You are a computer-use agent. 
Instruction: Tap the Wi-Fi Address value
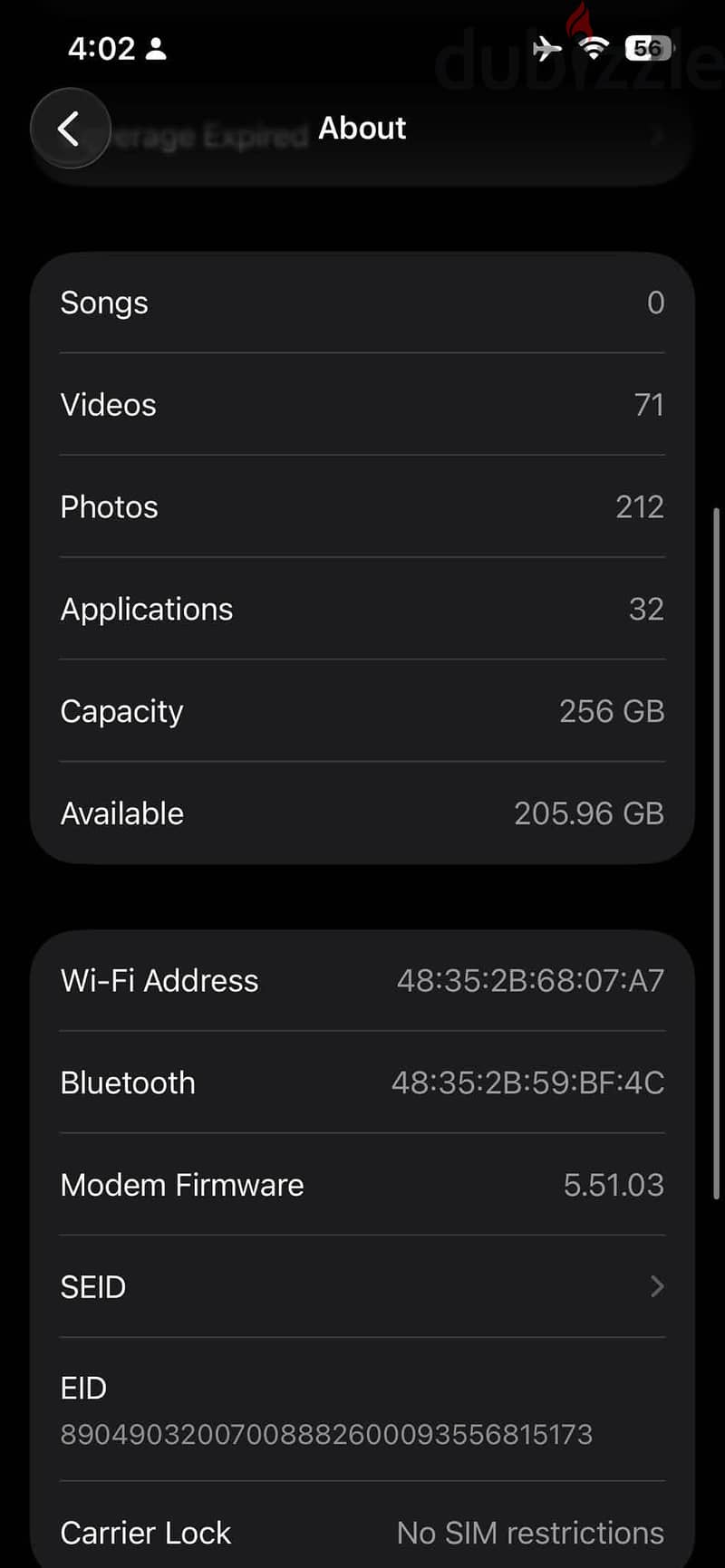click(530, 980)
